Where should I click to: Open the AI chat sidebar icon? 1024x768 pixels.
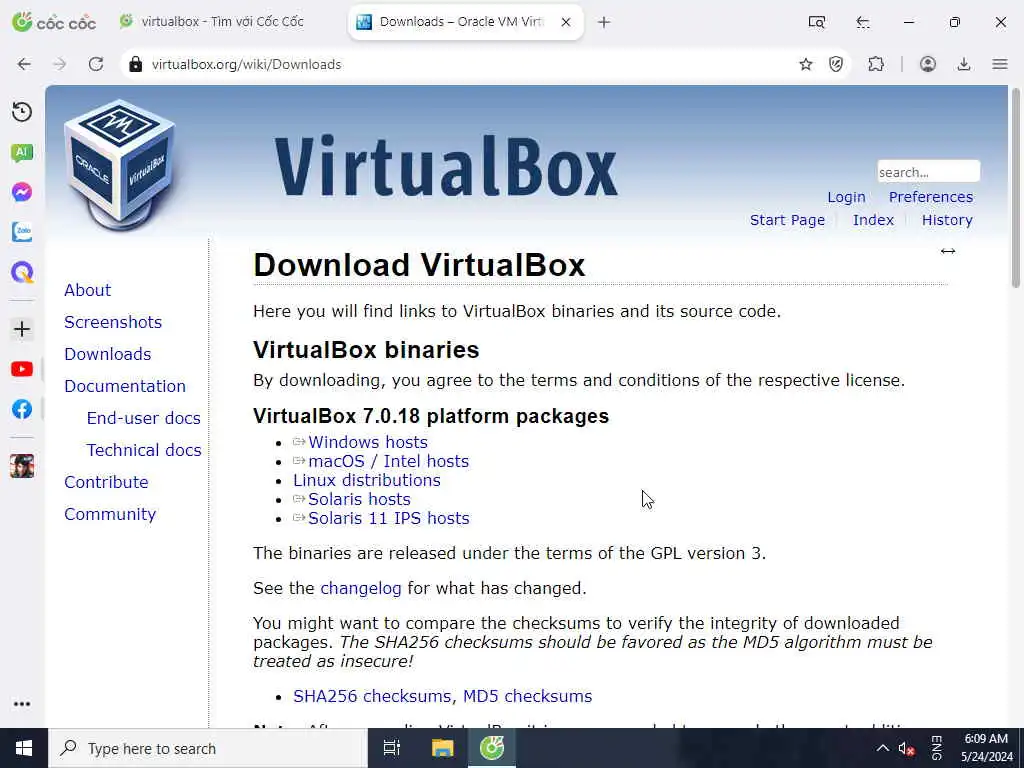click(x=22, y=153)
